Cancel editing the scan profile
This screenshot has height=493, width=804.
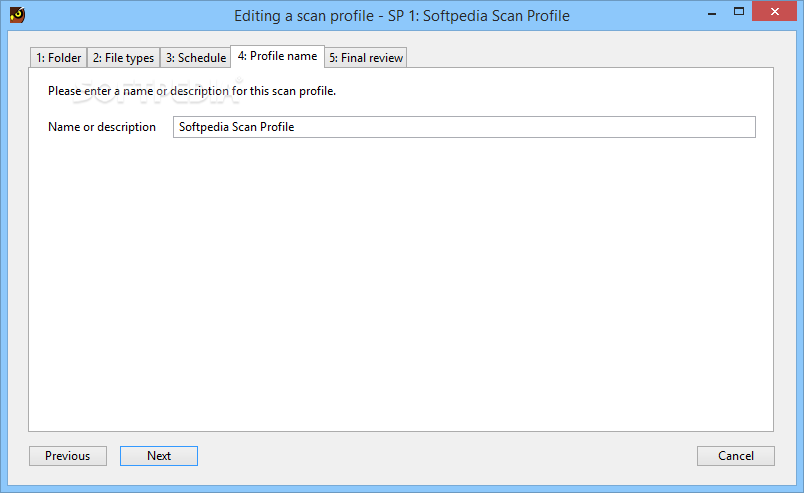pos(736,456)
